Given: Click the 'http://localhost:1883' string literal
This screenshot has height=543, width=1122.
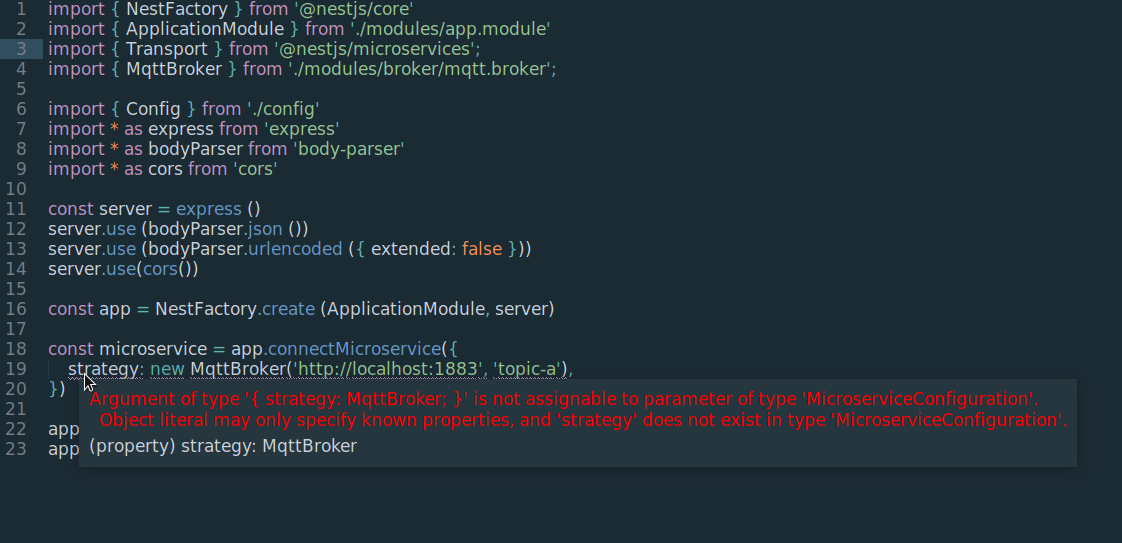Looking at the screenshot, I should [388, 368].
